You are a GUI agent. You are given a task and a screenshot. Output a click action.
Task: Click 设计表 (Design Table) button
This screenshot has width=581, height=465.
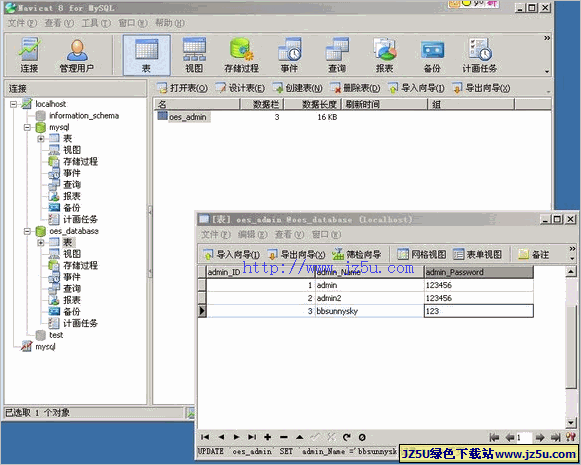pos(240,88)
